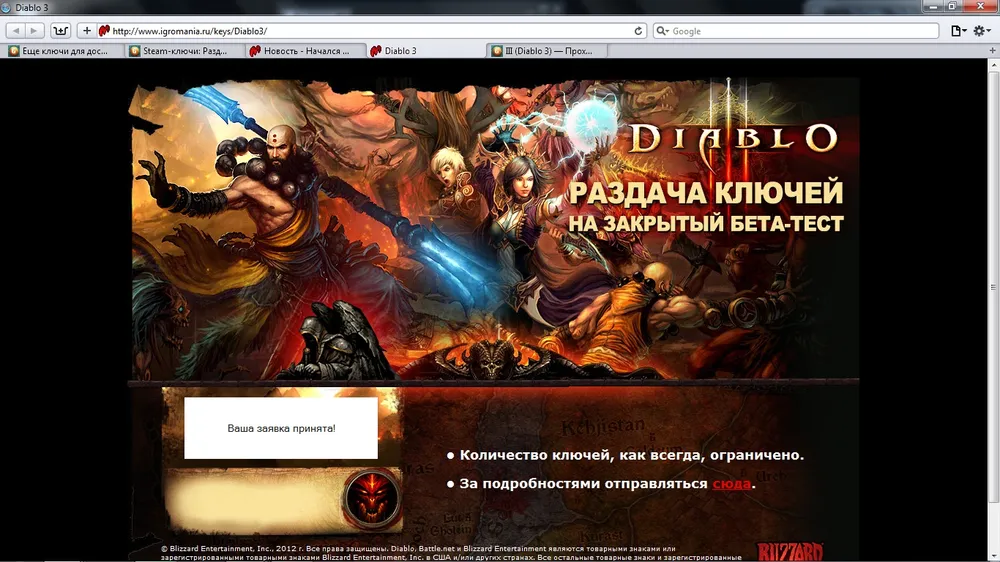Image resolution: width=1000 pixels, height=562 pixels.
Task: Open search engine dropdown magnifier
Action: (x=663, y=31)
